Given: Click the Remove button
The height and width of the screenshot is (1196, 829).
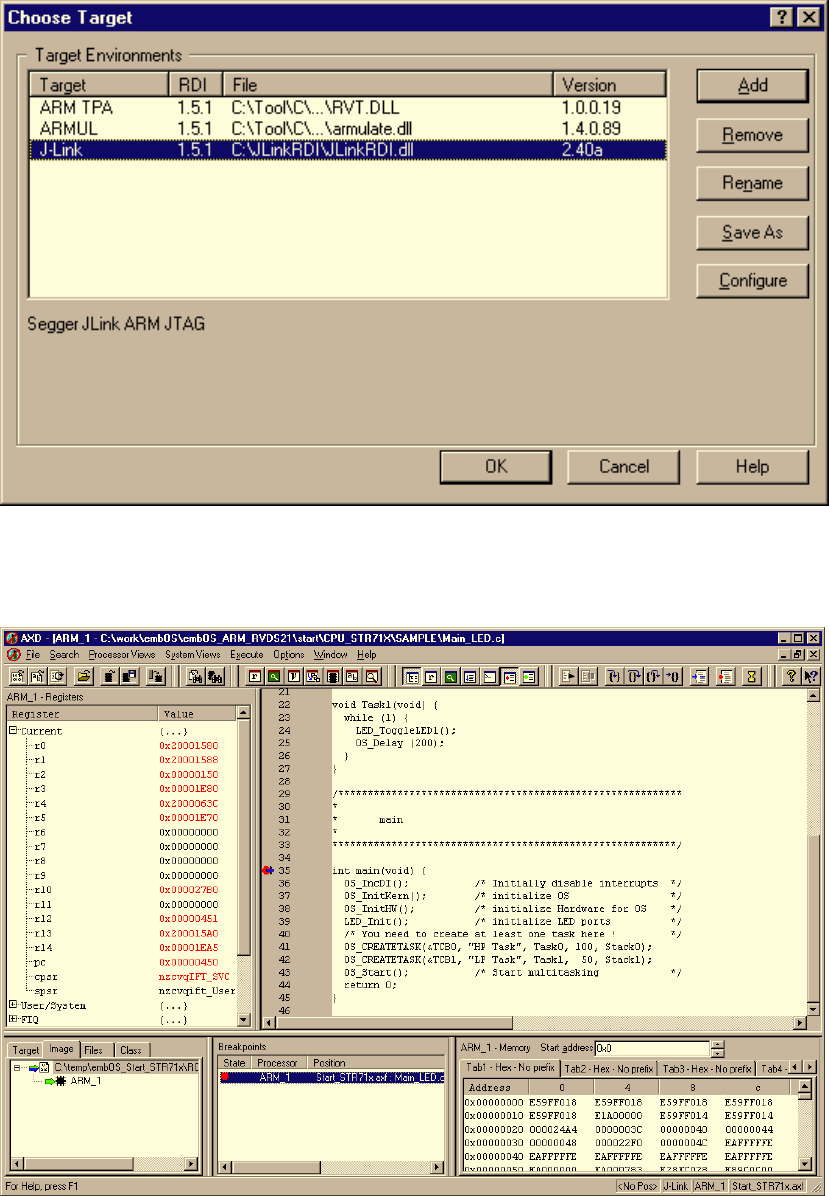Looking at the screenshot, I should pos(752,135).
